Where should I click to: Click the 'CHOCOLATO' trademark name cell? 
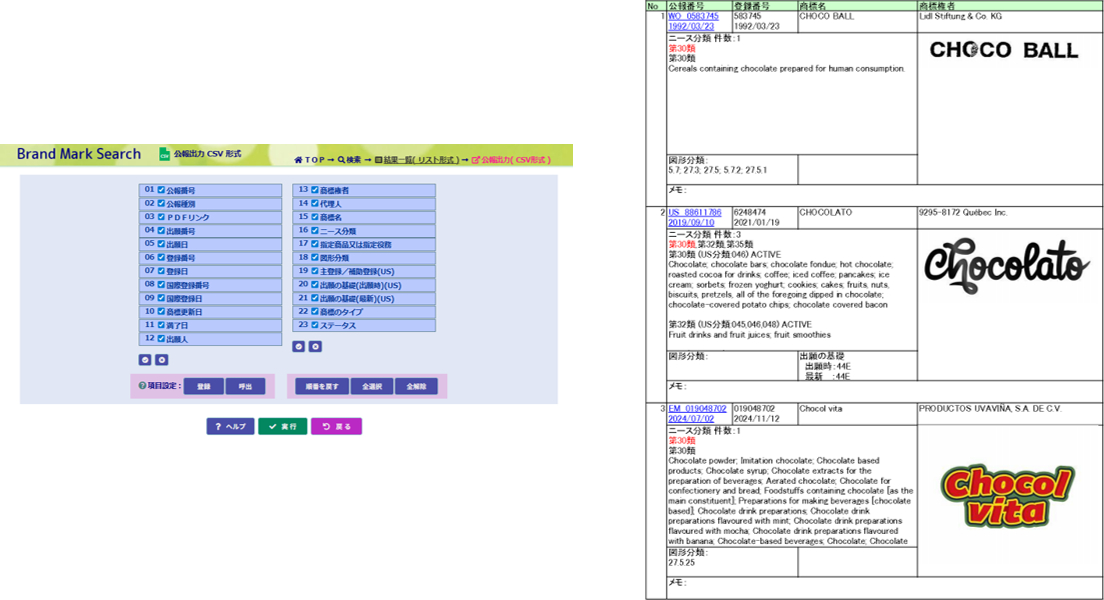coord(858,218)
